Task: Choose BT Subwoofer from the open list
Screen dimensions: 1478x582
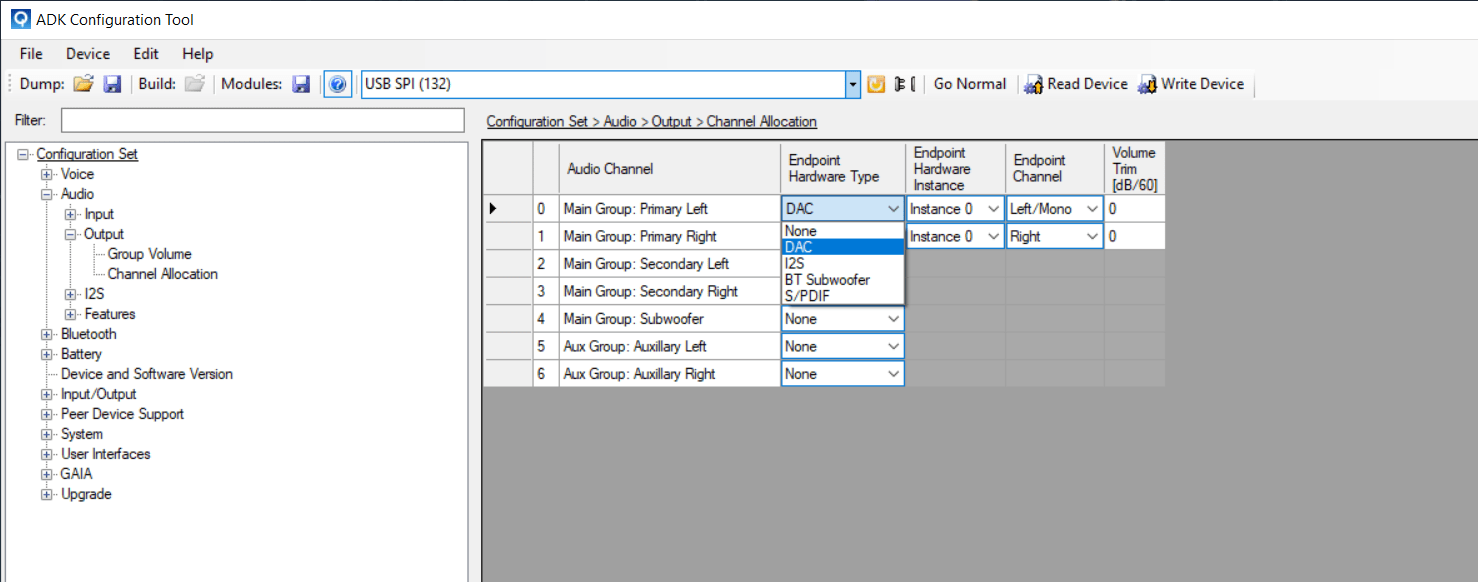Action: pos(843,279)
